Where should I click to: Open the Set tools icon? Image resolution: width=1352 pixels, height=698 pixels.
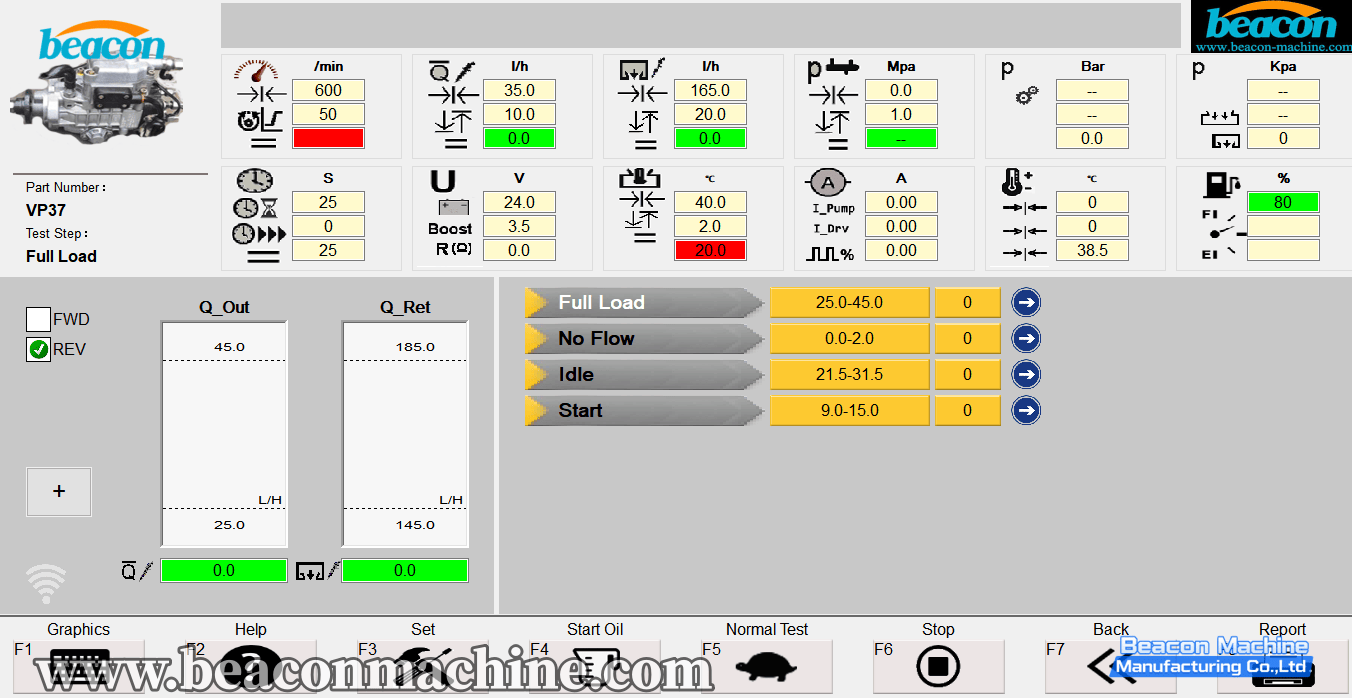point(423,665)
